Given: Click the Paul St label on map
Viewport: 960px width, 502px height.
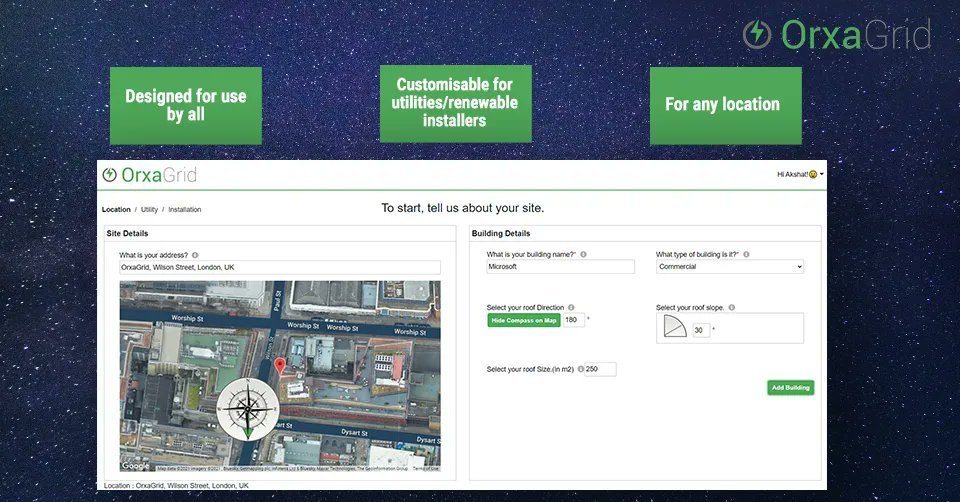Looking at the screenshot, I should [277, 299].
